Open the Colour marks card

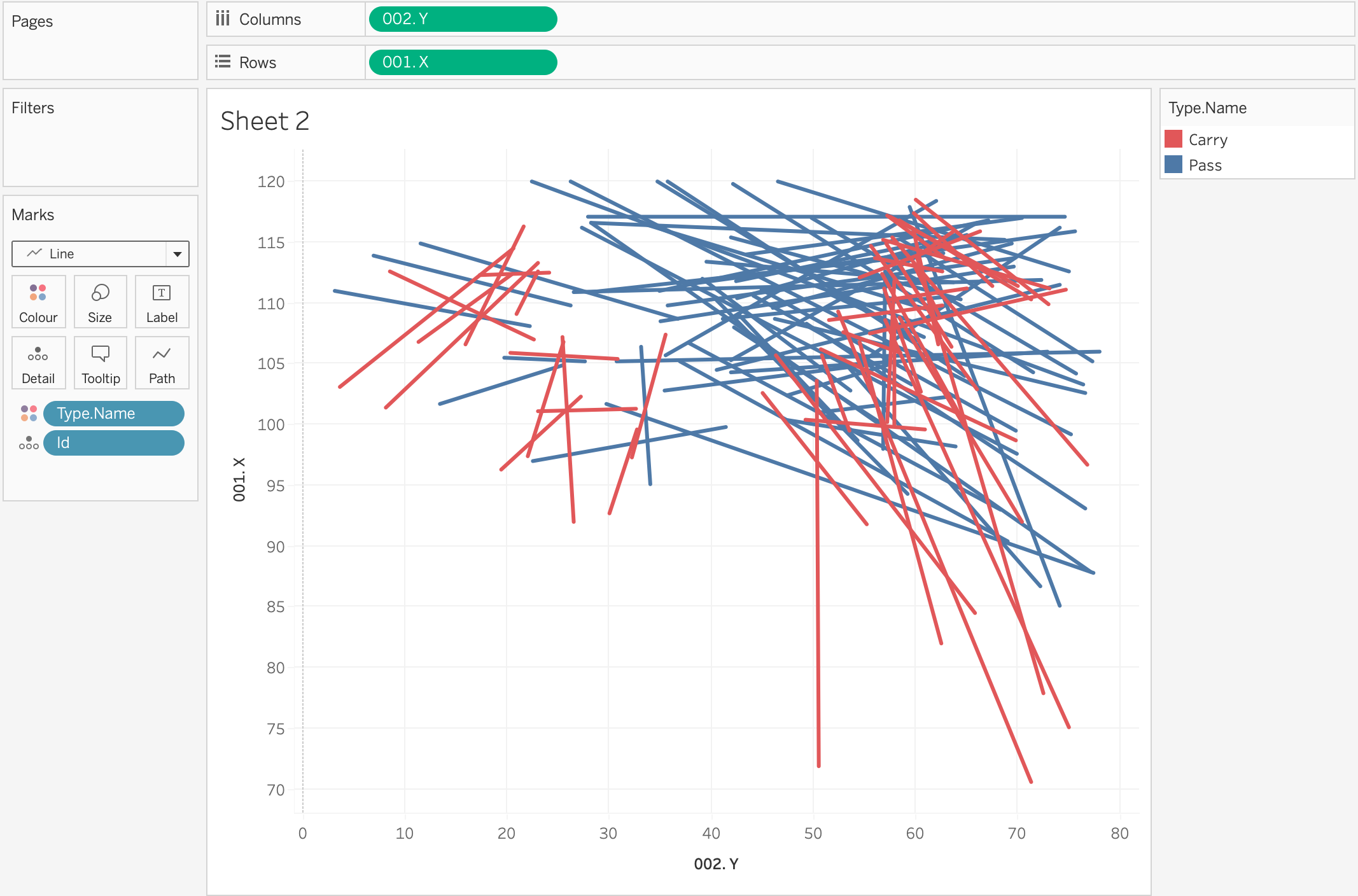pyautogui.click(x=38, y=302)
